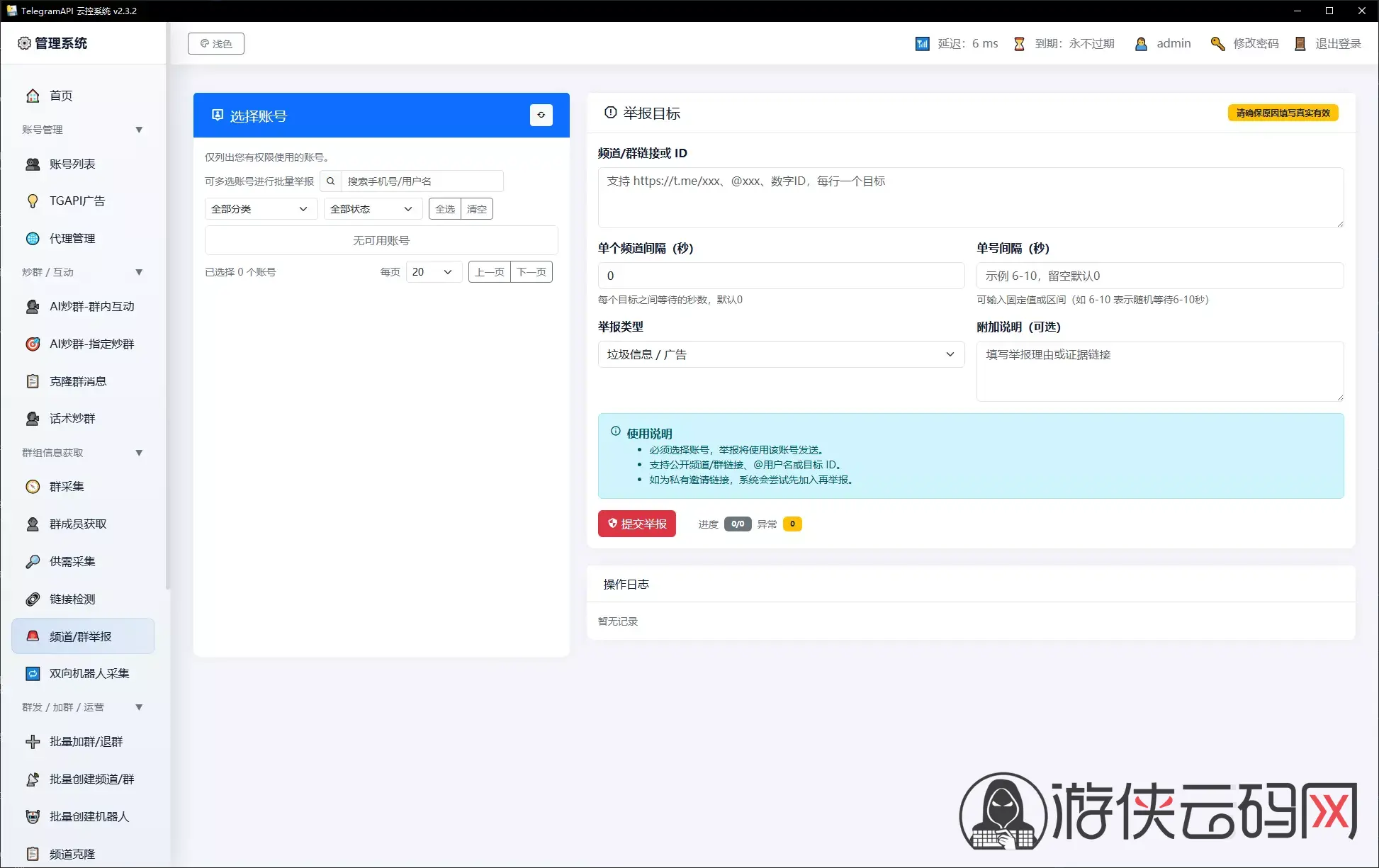Collapse the 炒群 / 互动 section arrow
This screenshot has width=1379, height=868.
point(139,272)
